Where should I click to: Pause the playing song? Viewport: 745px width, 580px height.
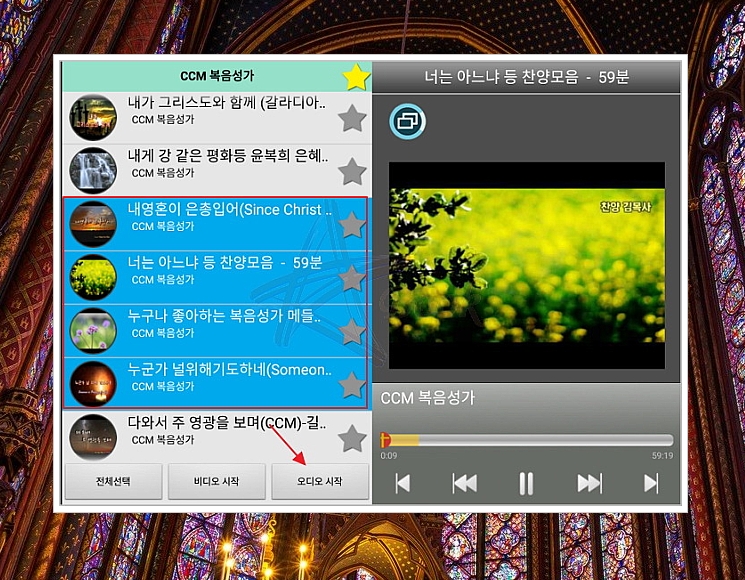pyautogui.click(x=526, y=484)
